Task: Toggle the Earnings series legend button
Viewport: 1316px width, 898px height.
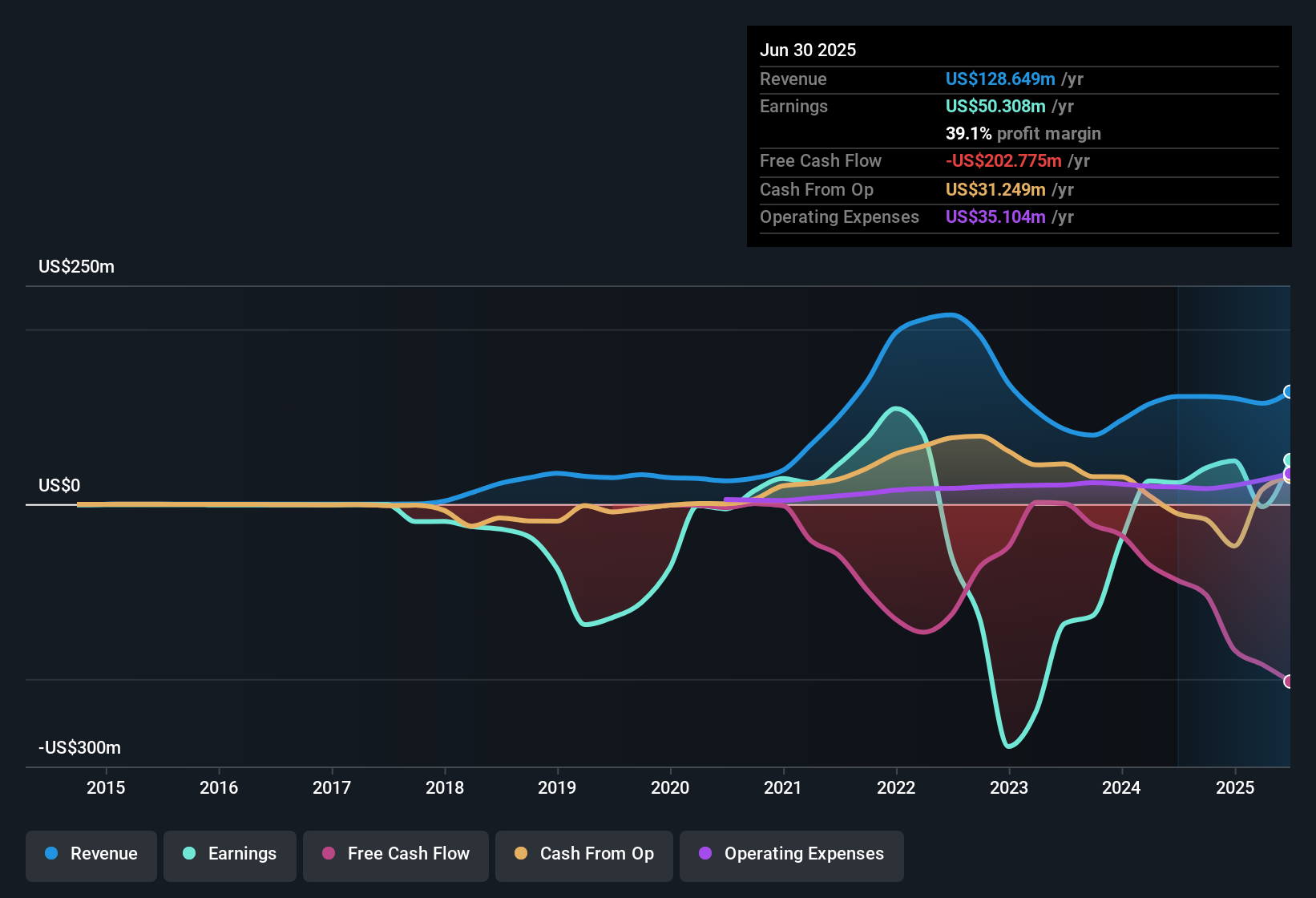Action: click(230, 854)
